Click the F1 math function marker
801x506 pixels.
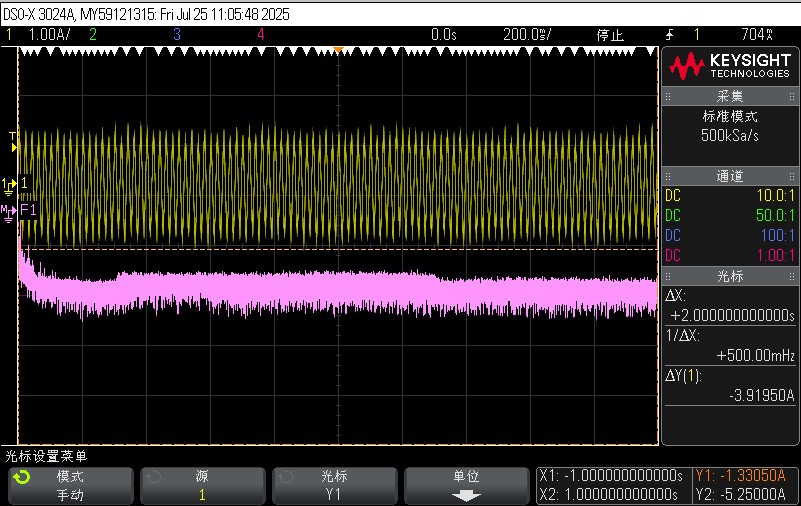27,210
